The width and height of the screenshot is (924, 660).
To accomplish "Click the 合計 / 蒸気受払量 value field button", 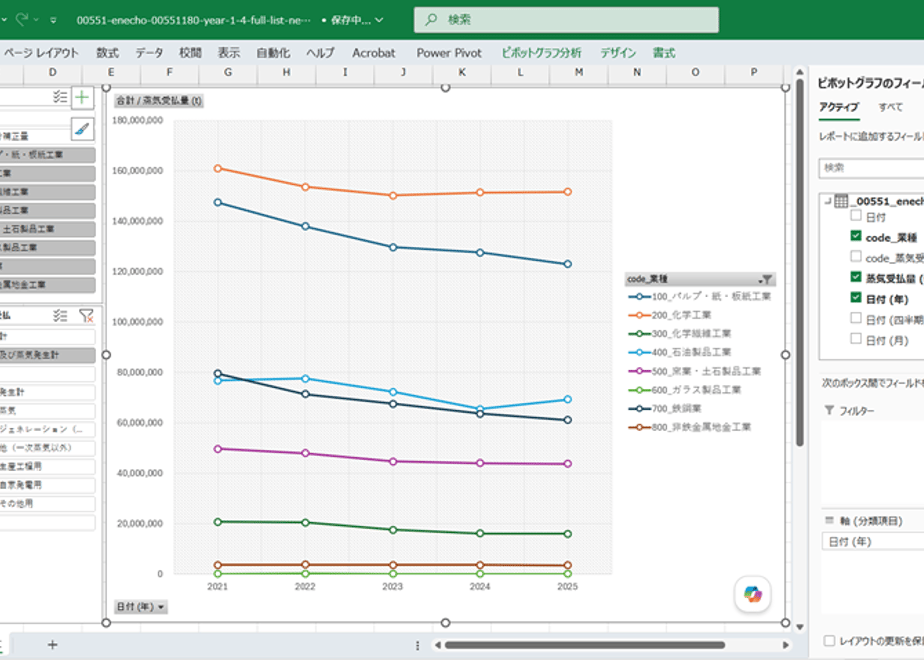I will (159, 101).
